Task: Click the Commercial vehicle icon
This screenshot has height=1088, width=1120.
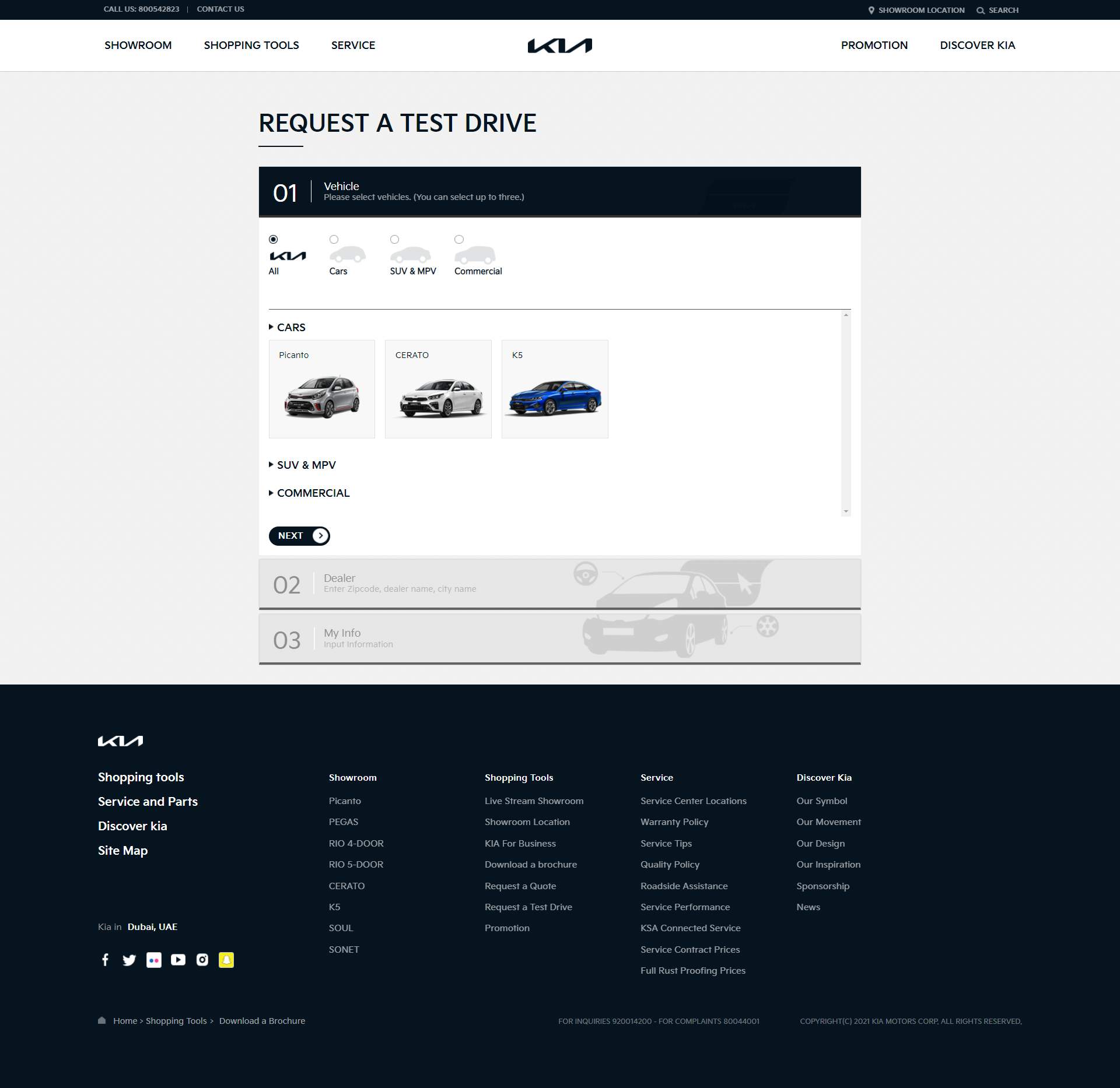Action: pos(475,255)
